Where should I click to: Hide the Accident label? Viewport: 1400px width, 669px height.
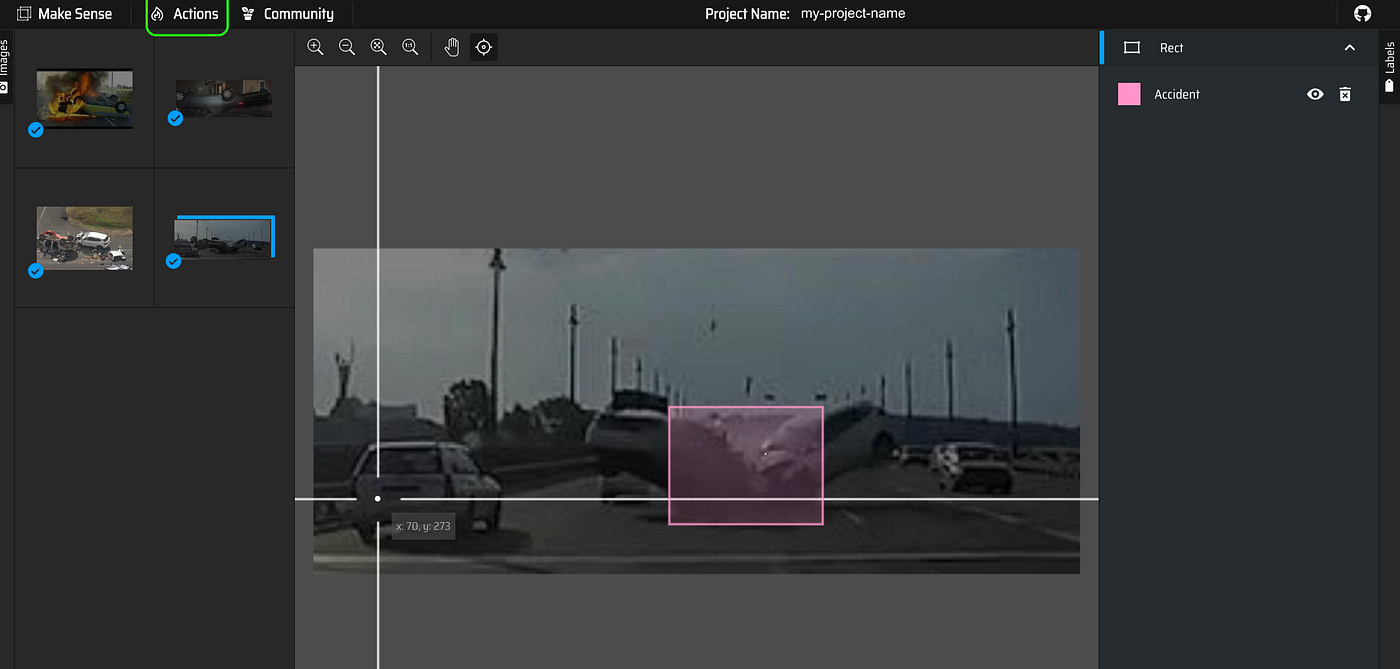(x=1315, y=94)
